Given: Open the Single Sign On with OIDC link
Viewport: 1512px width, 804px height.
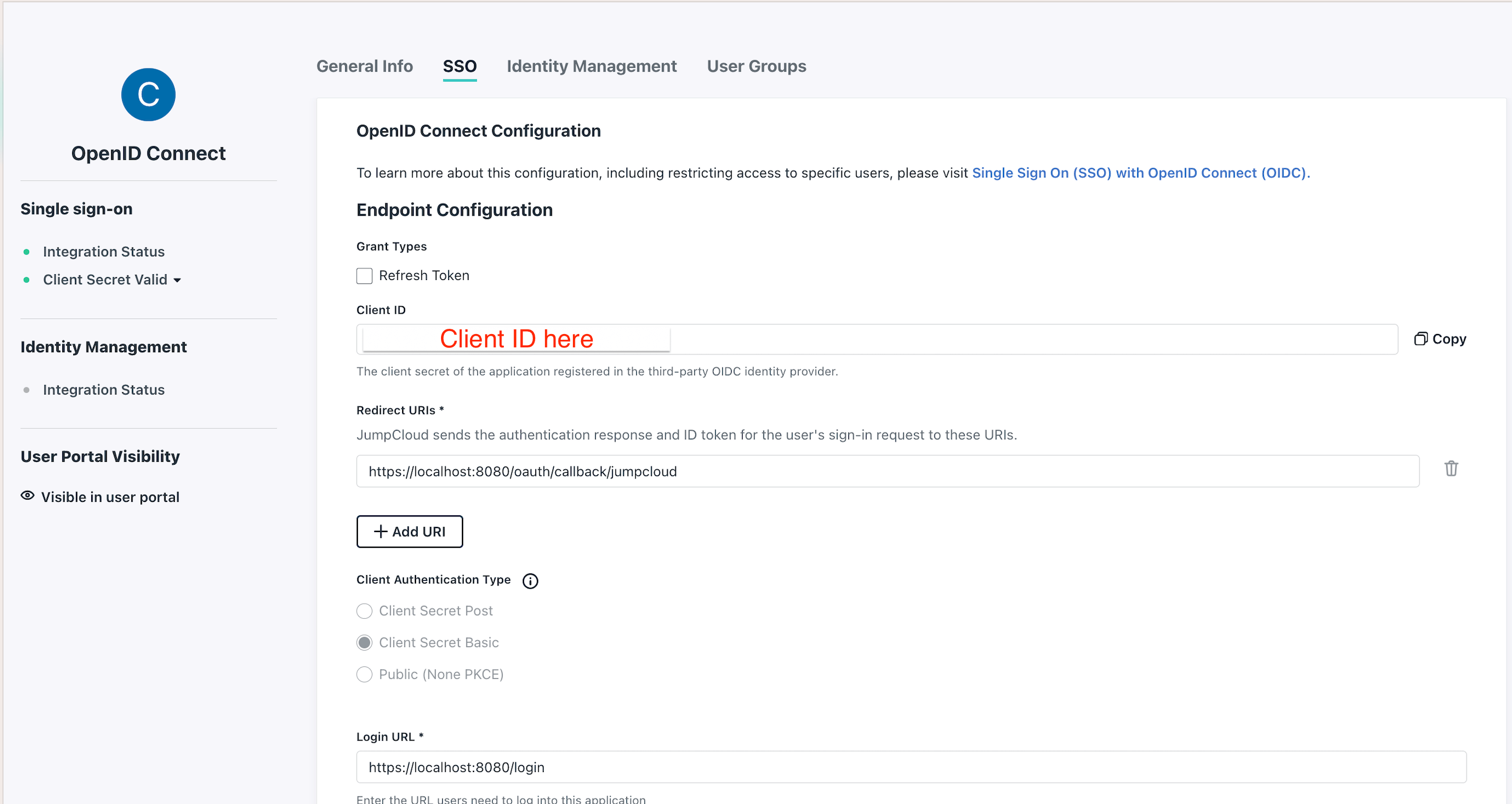Looking at the screenshot, I should 1141,173.
